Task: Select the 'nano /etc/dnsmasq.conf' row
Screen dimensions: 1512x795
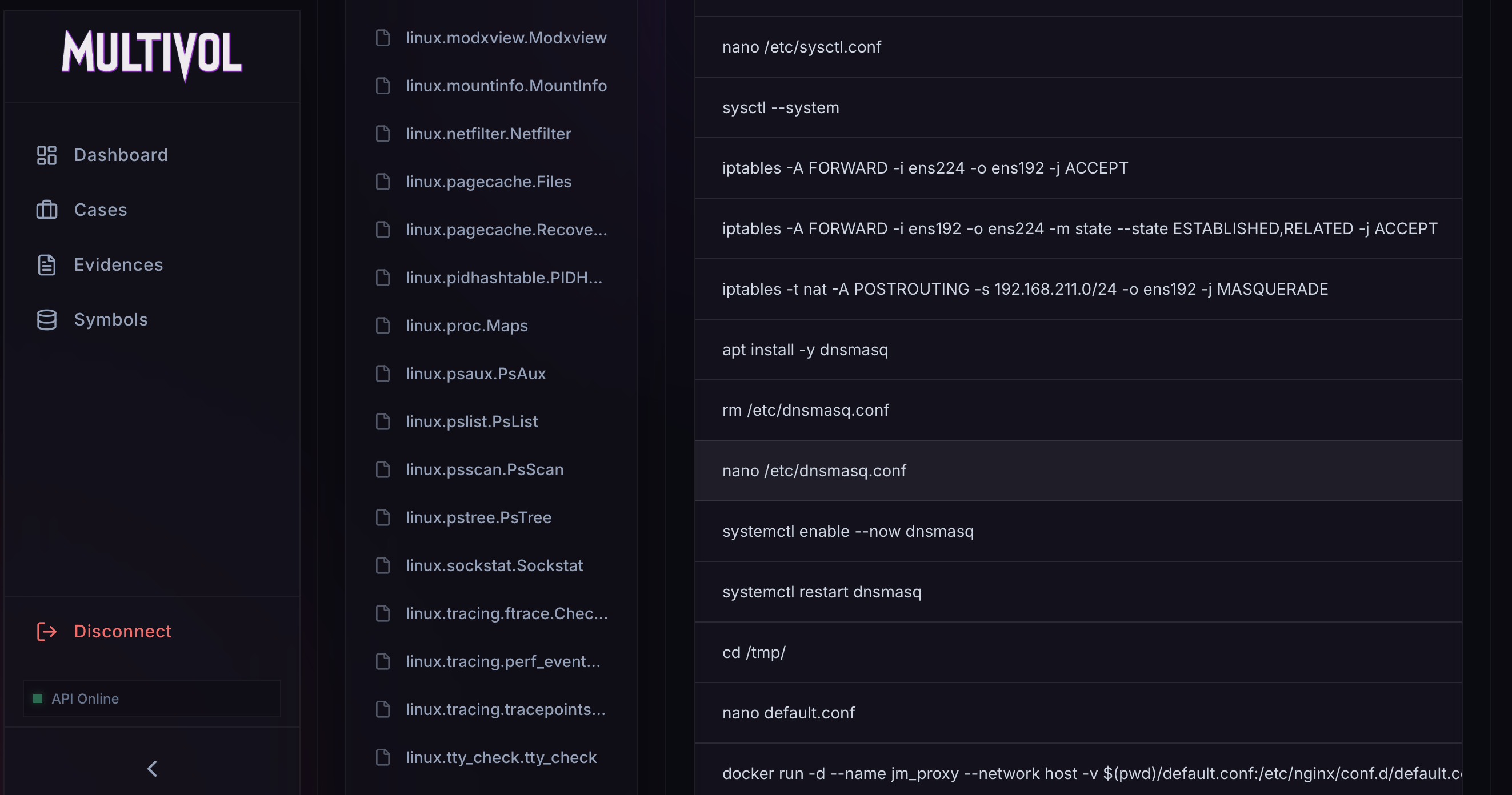Action: 814,471
